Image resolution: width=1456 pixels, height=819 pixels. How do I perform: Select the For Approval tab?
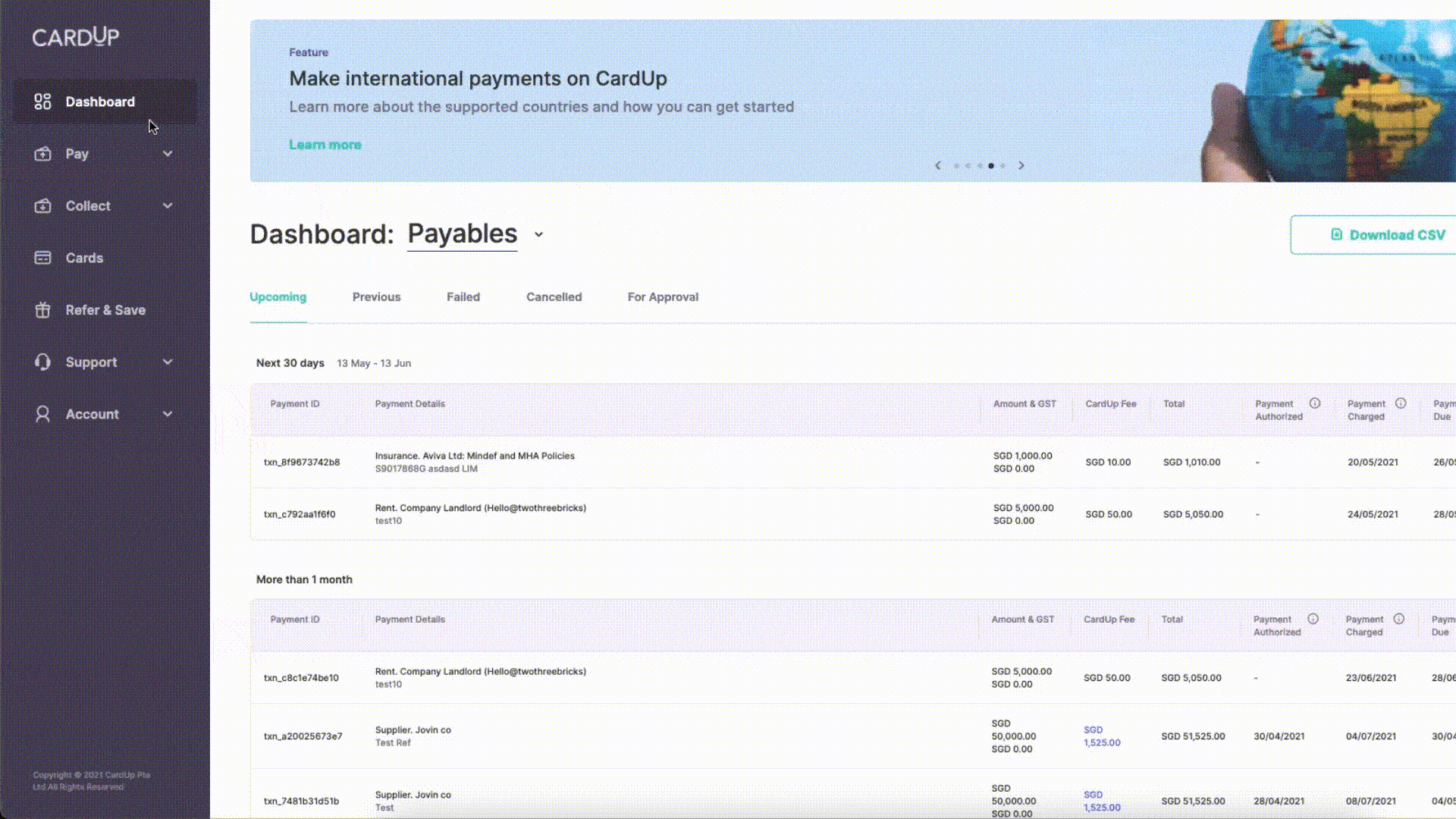click(662, 297)
